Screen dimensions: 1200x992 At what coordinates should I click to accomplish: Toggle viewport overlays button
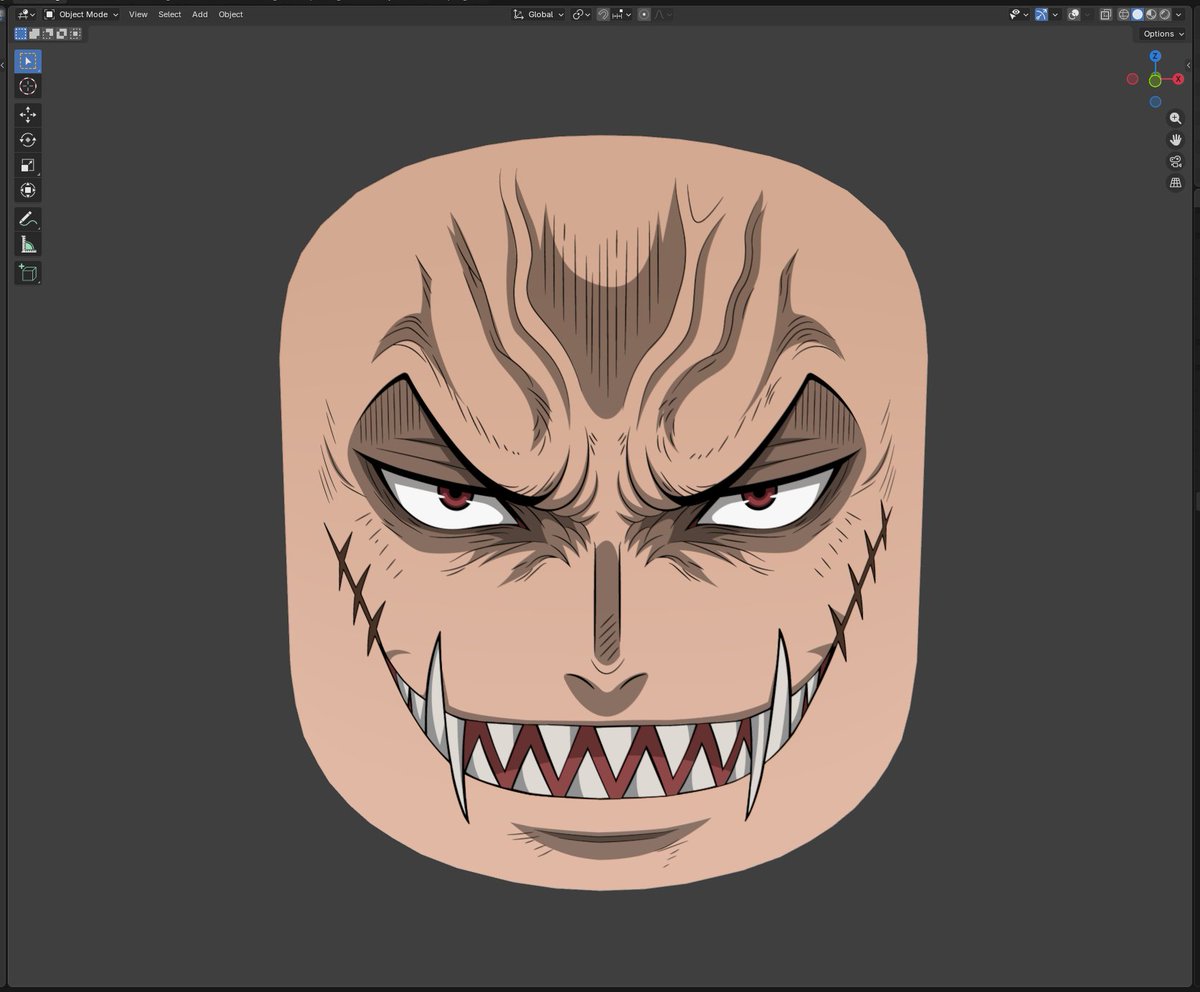[x=1073, y=14]
